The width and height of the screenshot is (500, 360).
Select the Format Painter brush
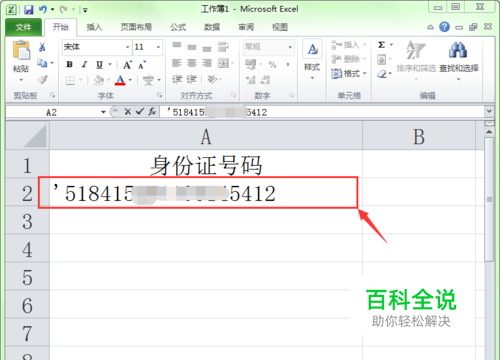coord(42,79)
